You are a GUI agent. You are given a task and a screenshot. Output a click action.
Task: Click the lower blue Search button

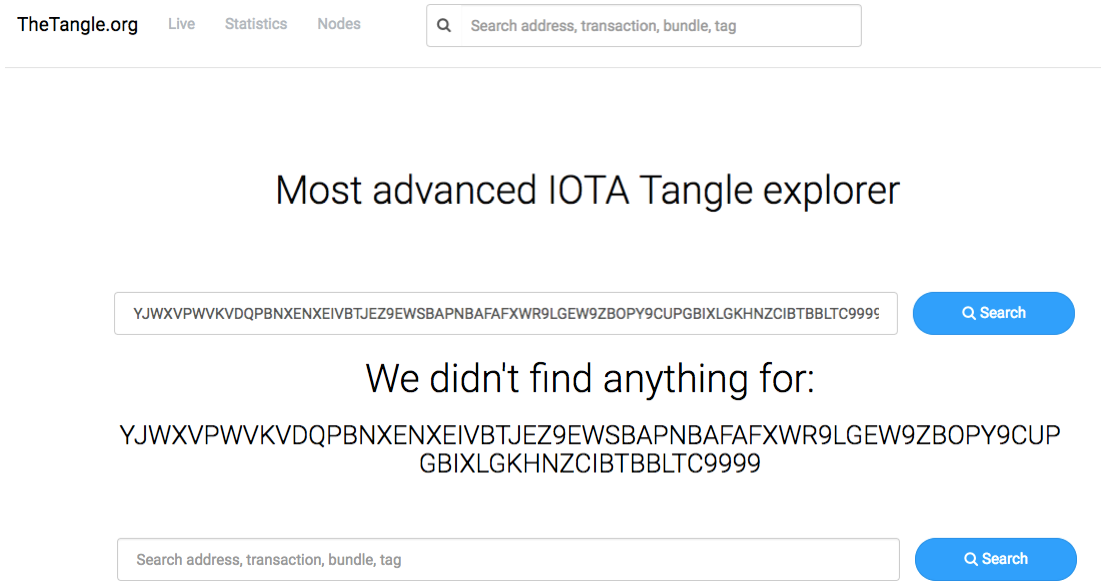point(996,559)
